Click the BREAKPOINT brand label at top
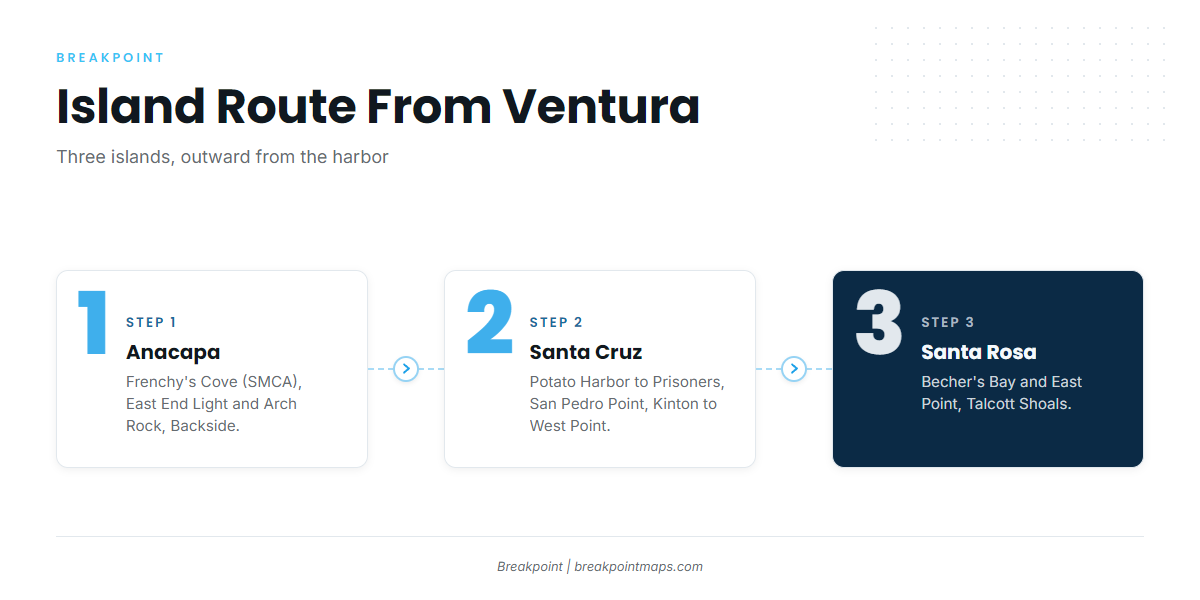This screenshot has height=600, width=1200. click(x=110, y=58)
